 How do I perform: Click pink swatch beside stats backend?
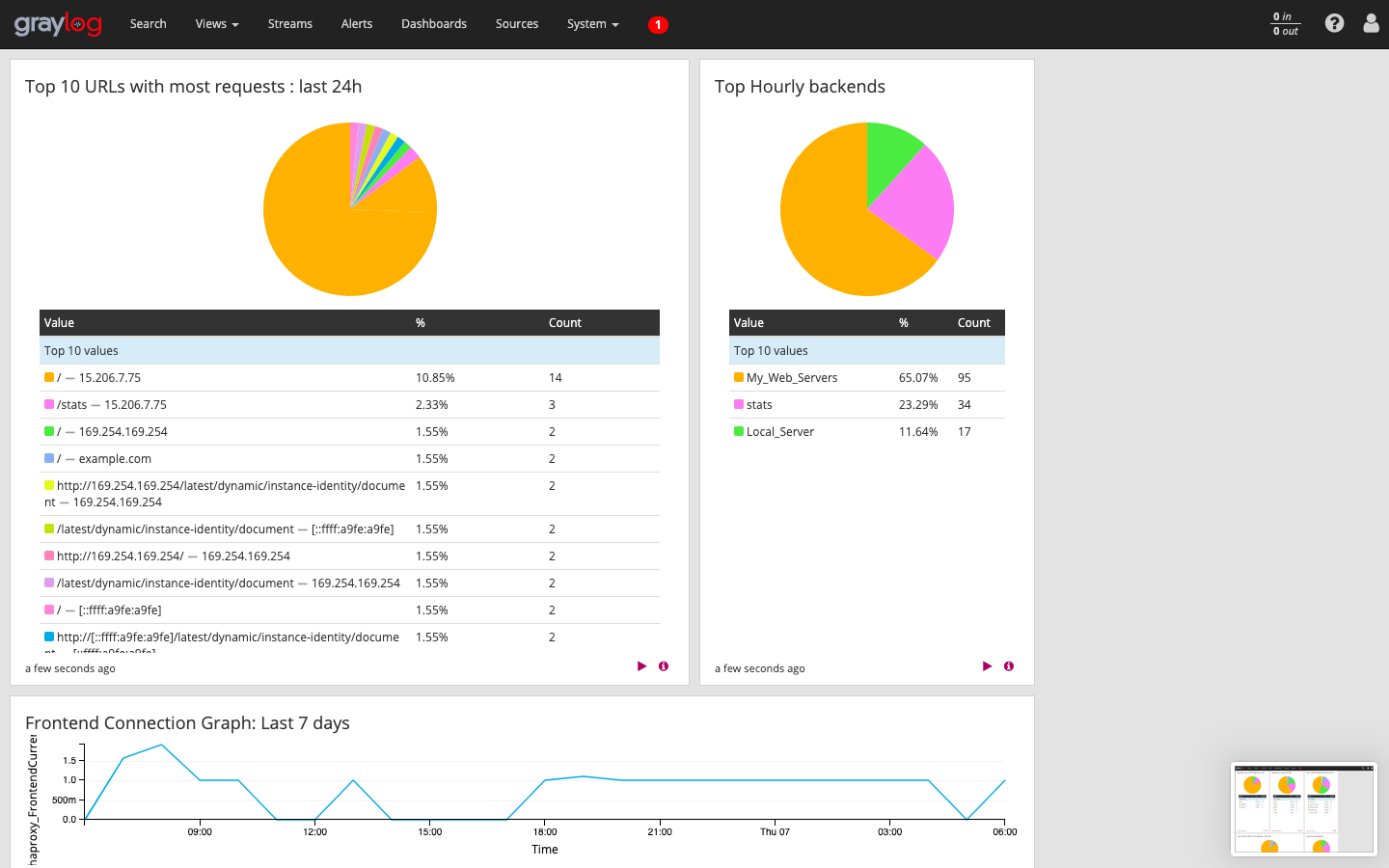pos(739,404)
